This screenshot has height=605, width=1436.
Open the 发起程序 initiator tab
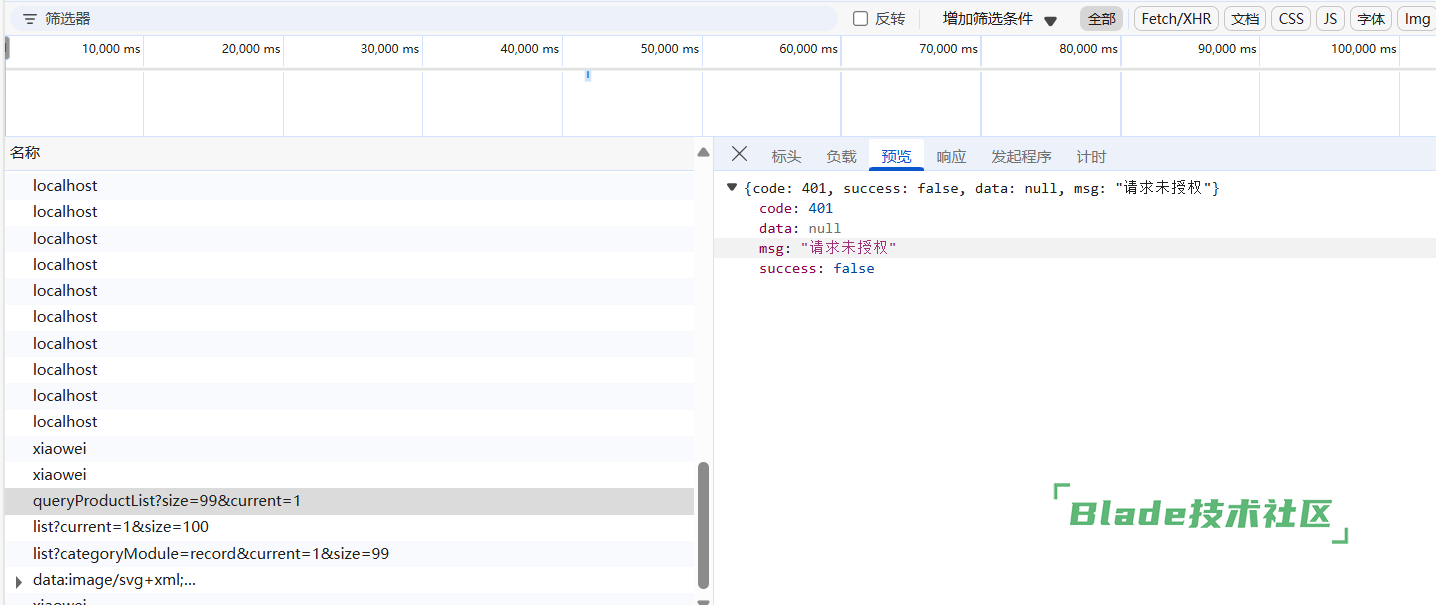(x=1021, y=157)
